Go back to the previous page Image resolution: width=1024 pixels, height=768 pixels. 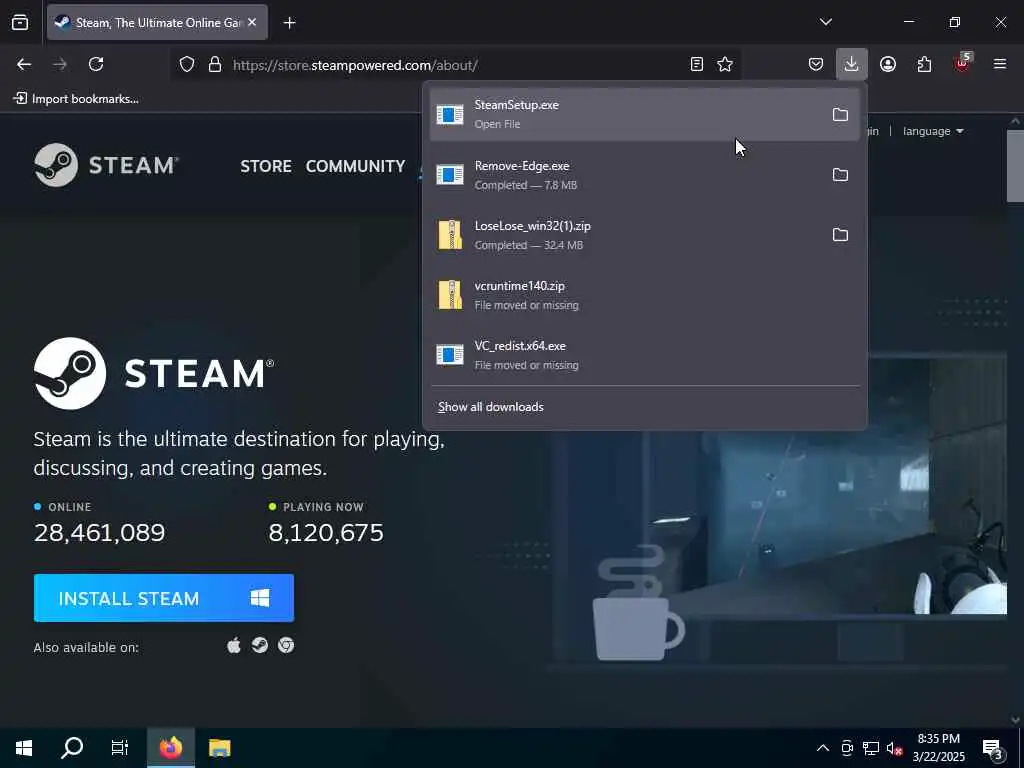(x=24, y=64)
